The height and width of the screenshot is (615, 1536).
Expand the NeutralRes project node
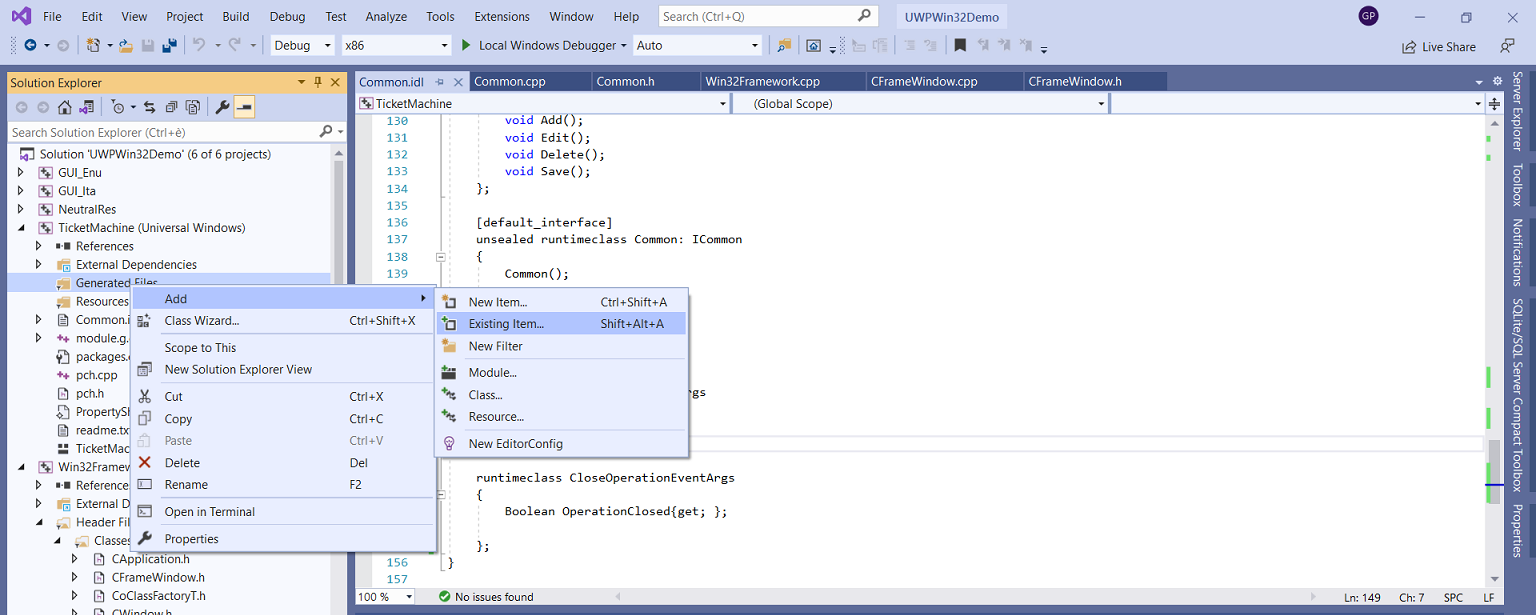coord(21,209)
